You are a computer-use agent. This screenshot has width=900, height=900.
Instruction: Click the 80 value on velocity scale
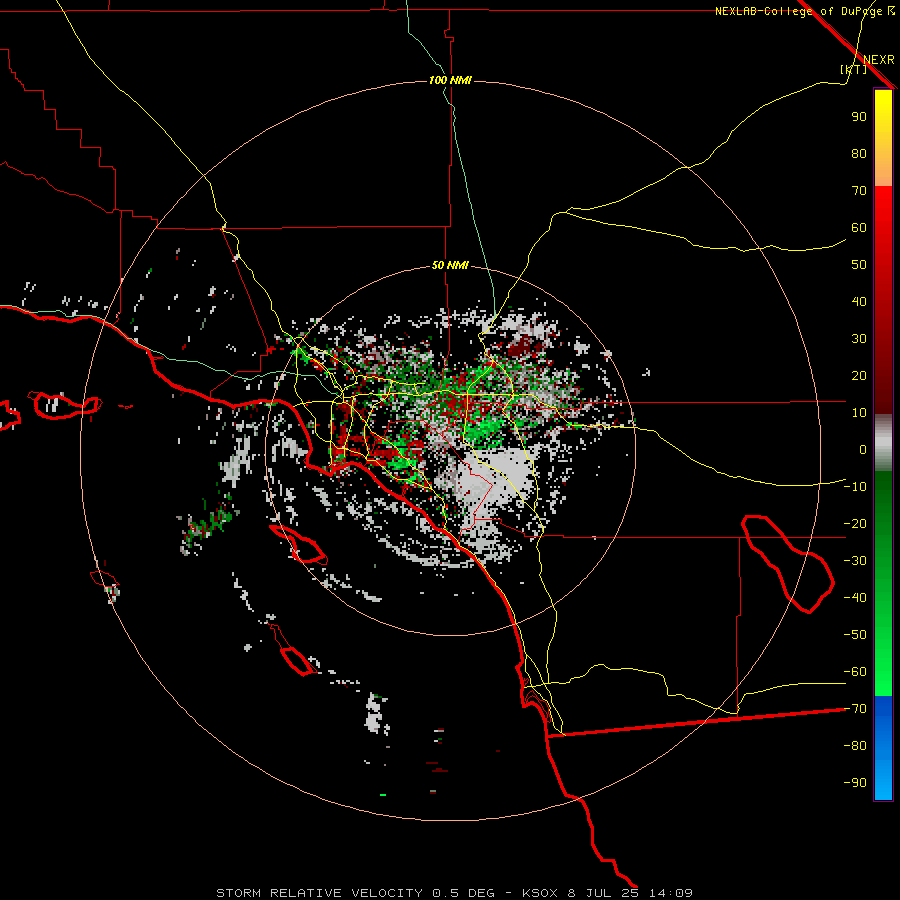pyautogui.click(x=859, y=154)
